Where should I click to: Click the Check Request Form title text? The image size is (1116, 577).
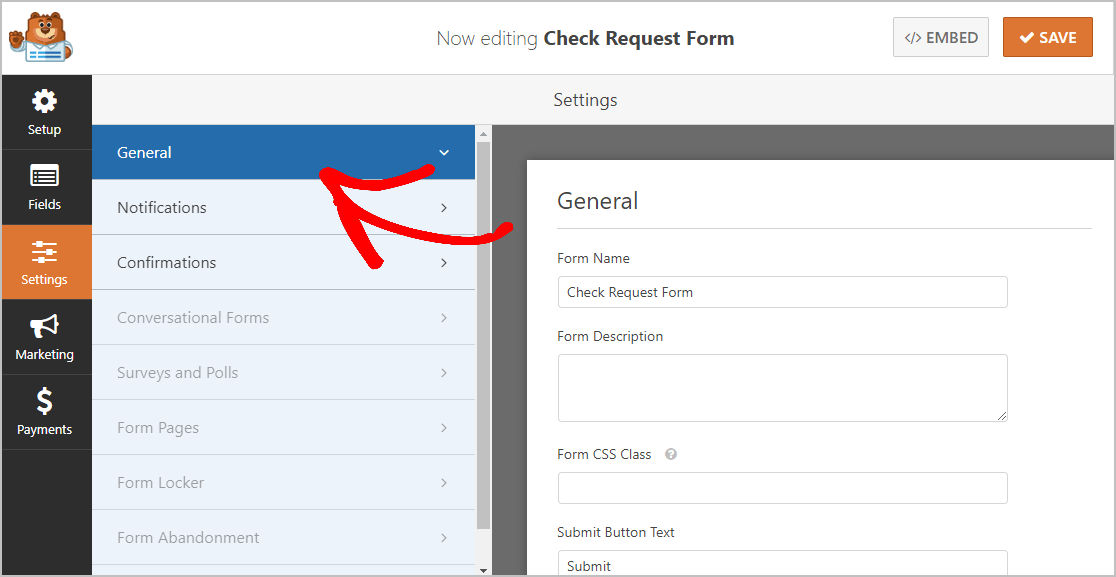pyautogui.click(x=638, y=38)
